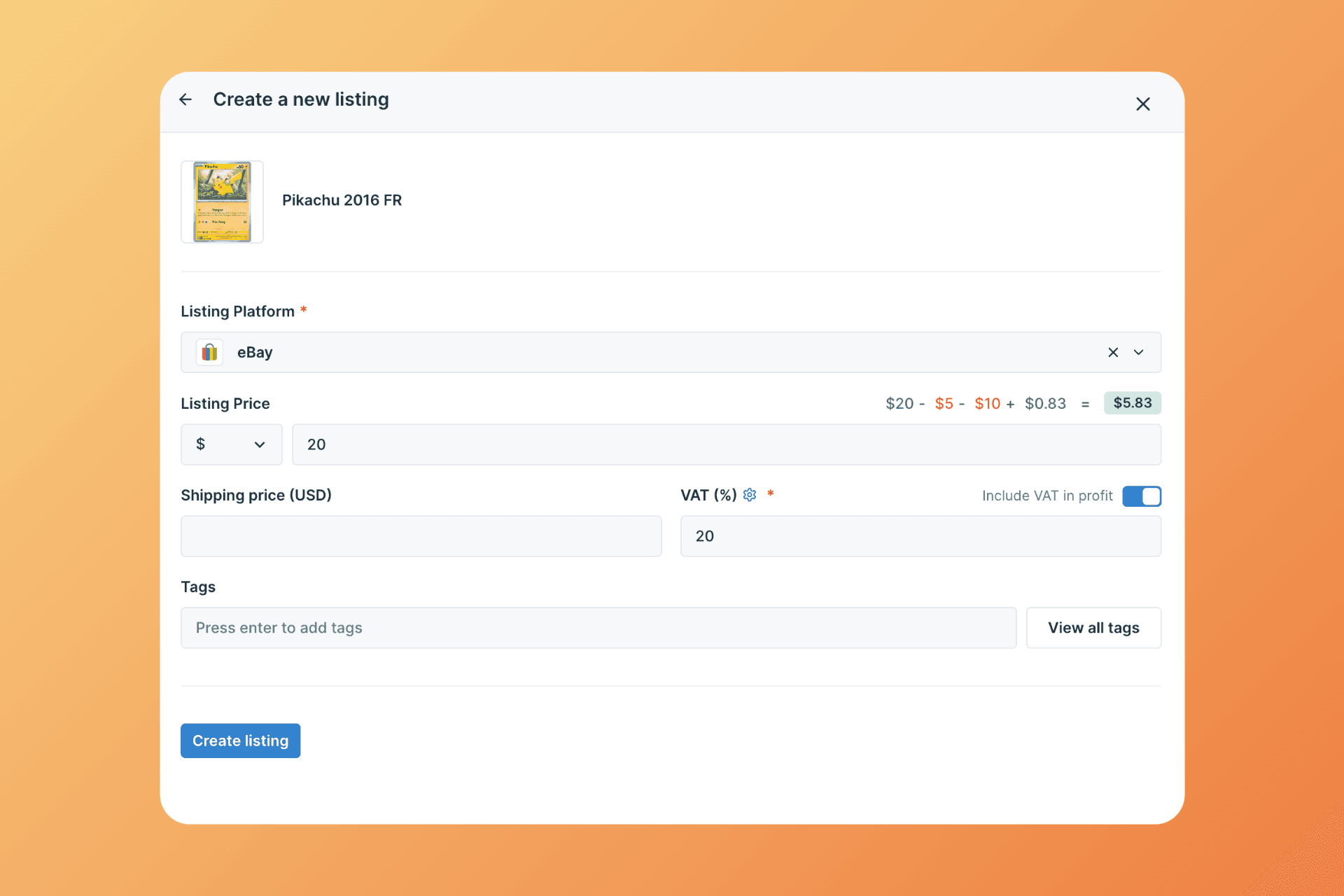Click the eBay shopping bag icon
1344x896 pixels.
pos(209,352)
